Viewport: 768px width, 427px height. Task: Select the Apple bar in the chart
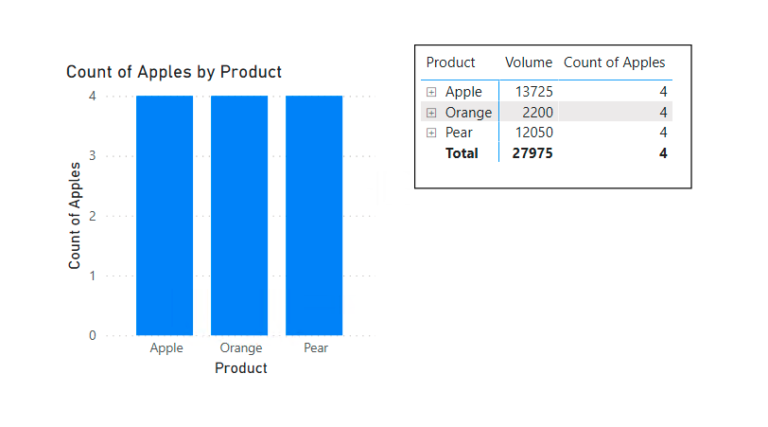[x=165, y=215]
